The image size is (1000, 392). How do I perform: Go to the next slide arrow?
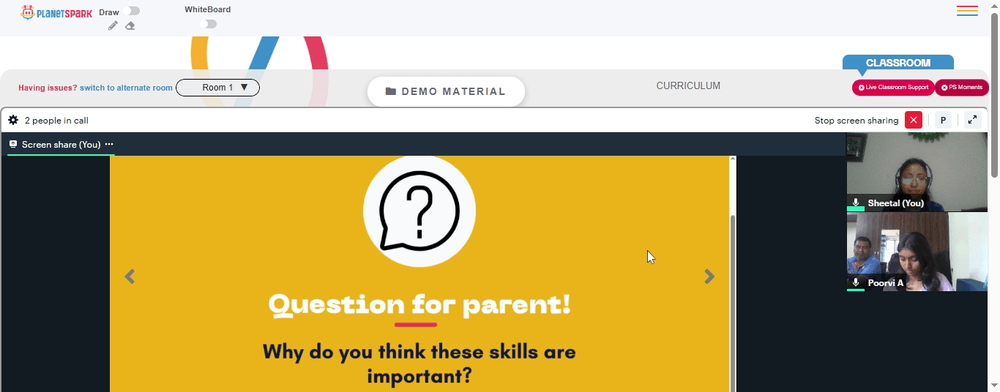point(709,276)
